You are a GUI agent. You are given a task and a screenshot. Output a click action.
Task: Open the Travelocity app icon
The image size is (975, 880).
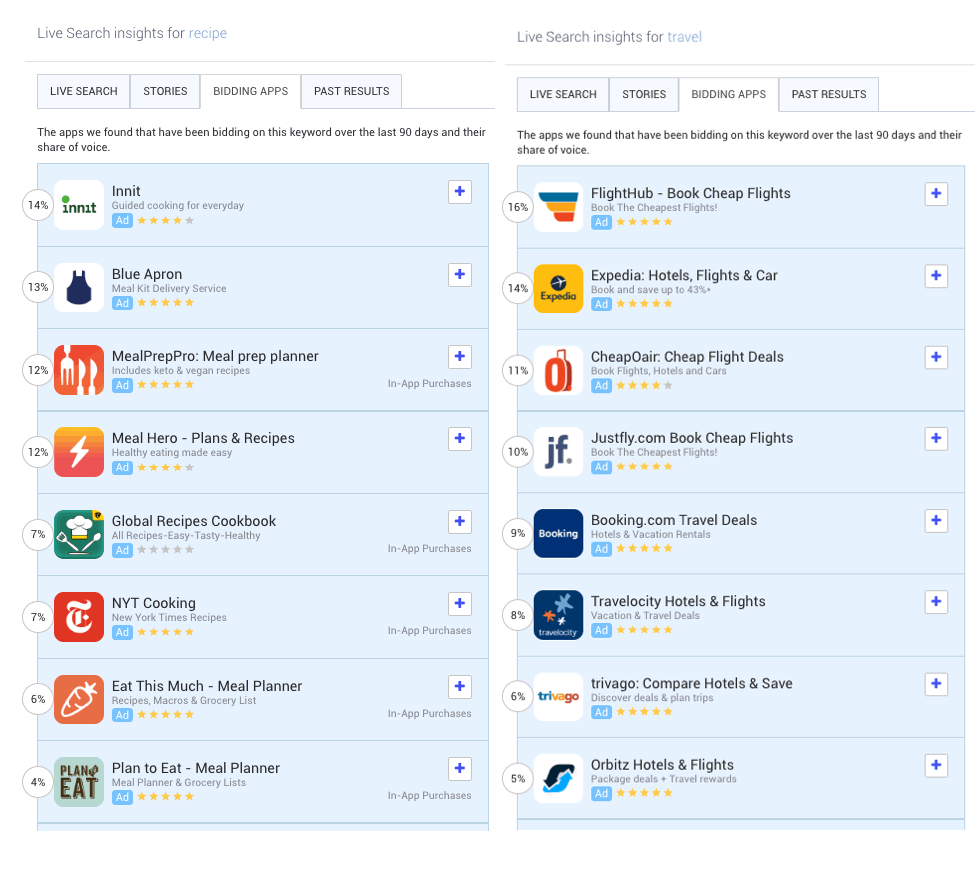(558, 615)
